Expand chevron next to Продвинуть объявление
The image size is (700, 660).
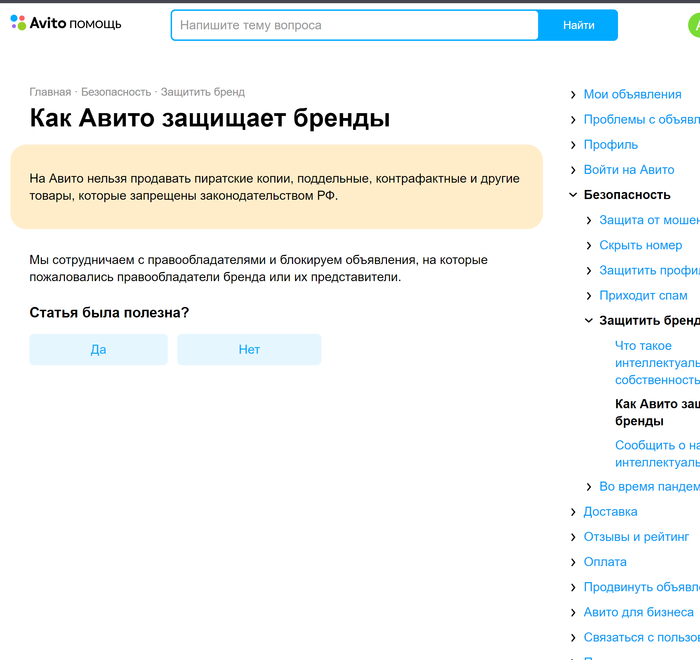pos(573,587)
